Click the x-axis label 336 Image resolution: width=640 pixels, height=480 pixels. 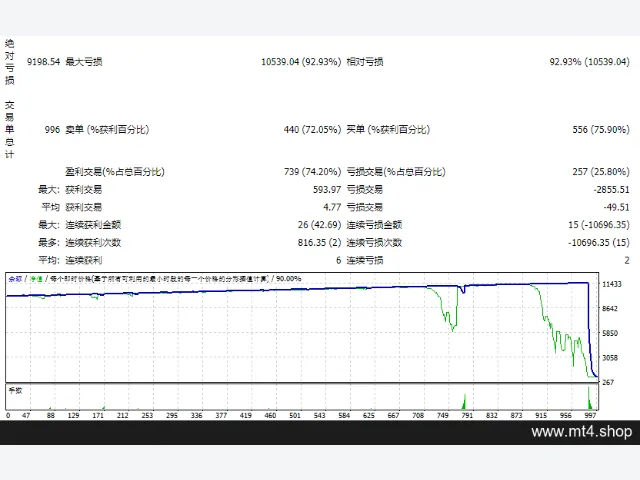(196, 416)
